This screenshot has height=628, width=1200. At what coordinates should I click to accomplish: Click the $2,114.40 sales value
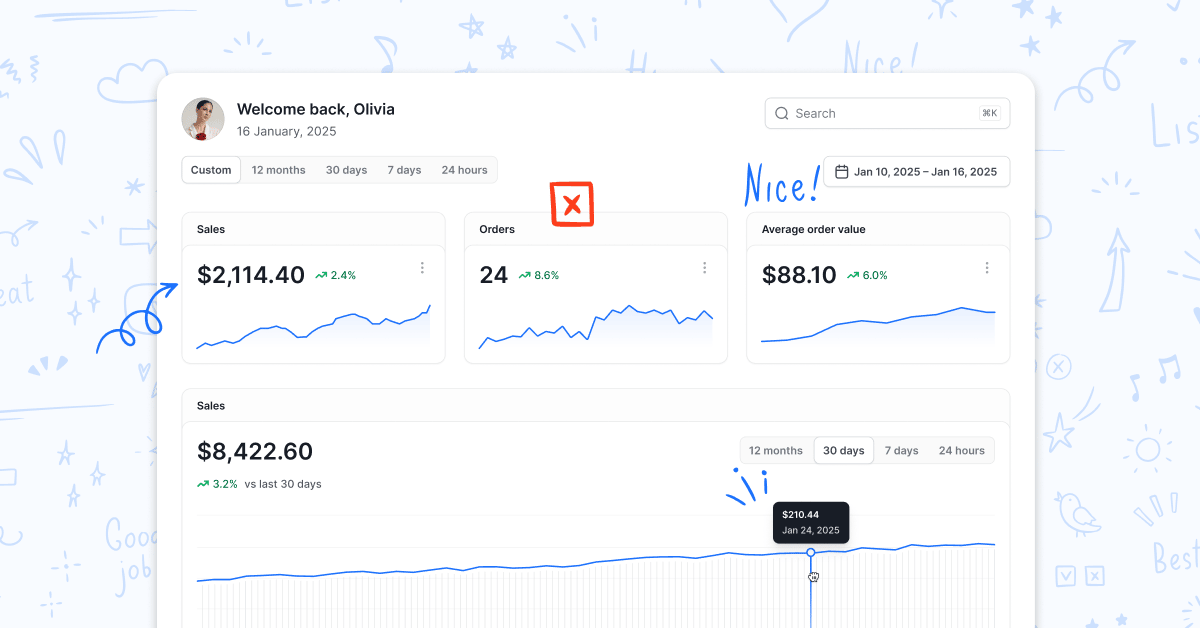point(251,275)
